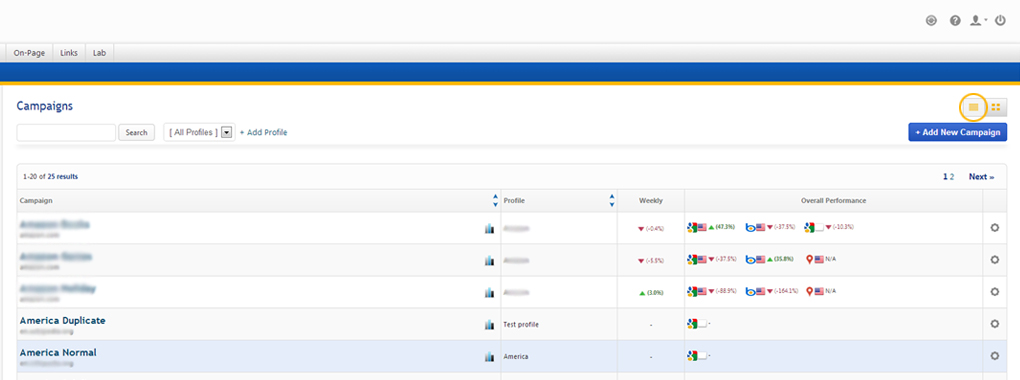Open the Links tab
The height and width of the screenshot is (380, 1020).
click(69, 53)
